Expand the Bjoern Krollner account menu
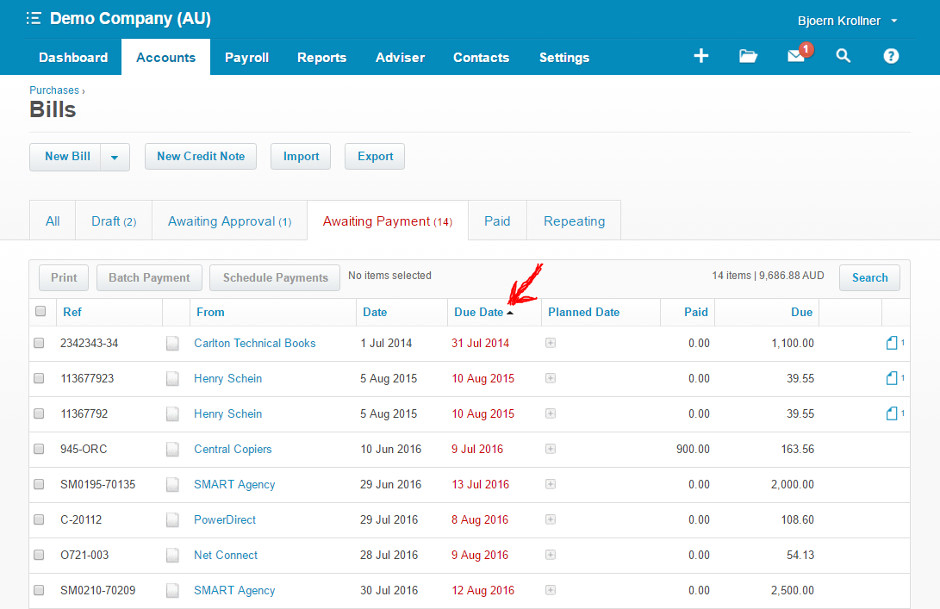The height and width of the screenshot is (609, 940). click(846, 19)
